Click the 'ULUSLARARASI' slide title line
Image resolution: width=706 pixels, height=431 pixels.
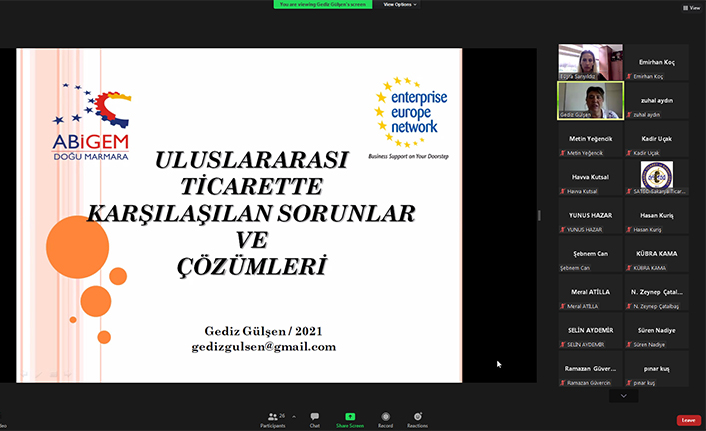click(252, 160)
